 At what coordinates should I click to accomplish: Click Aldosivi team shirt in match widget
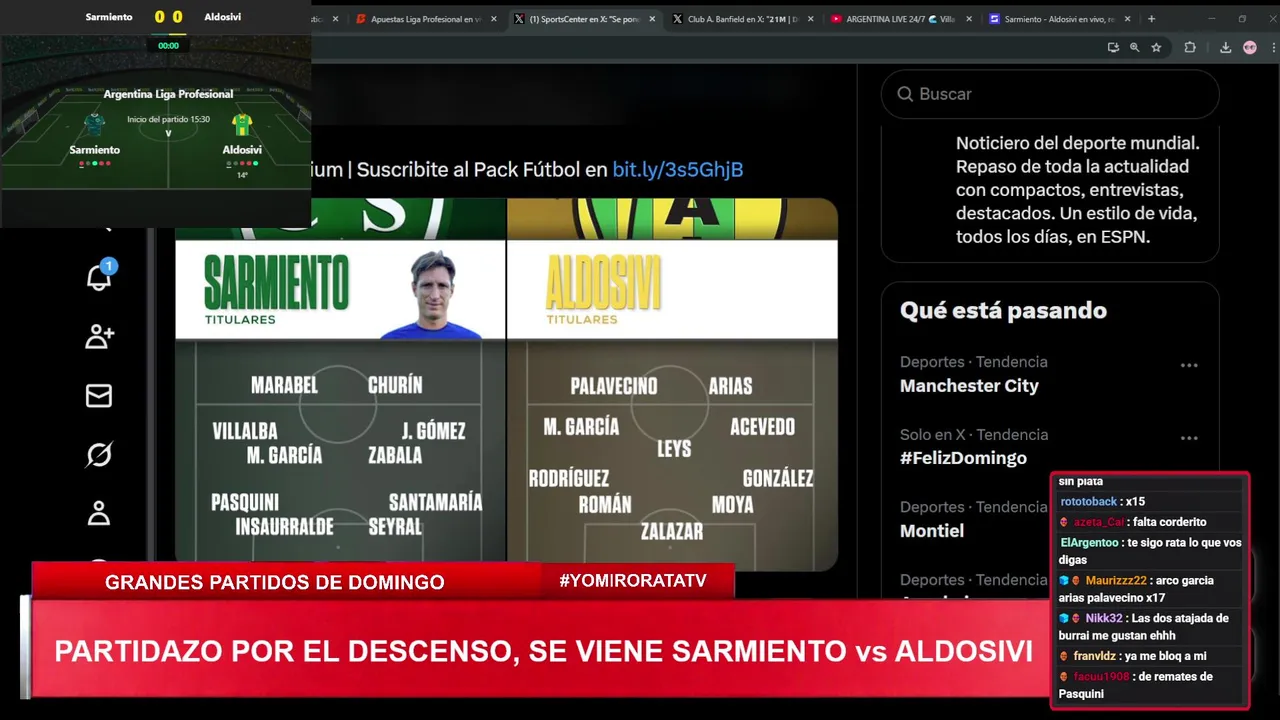[242, 124]
